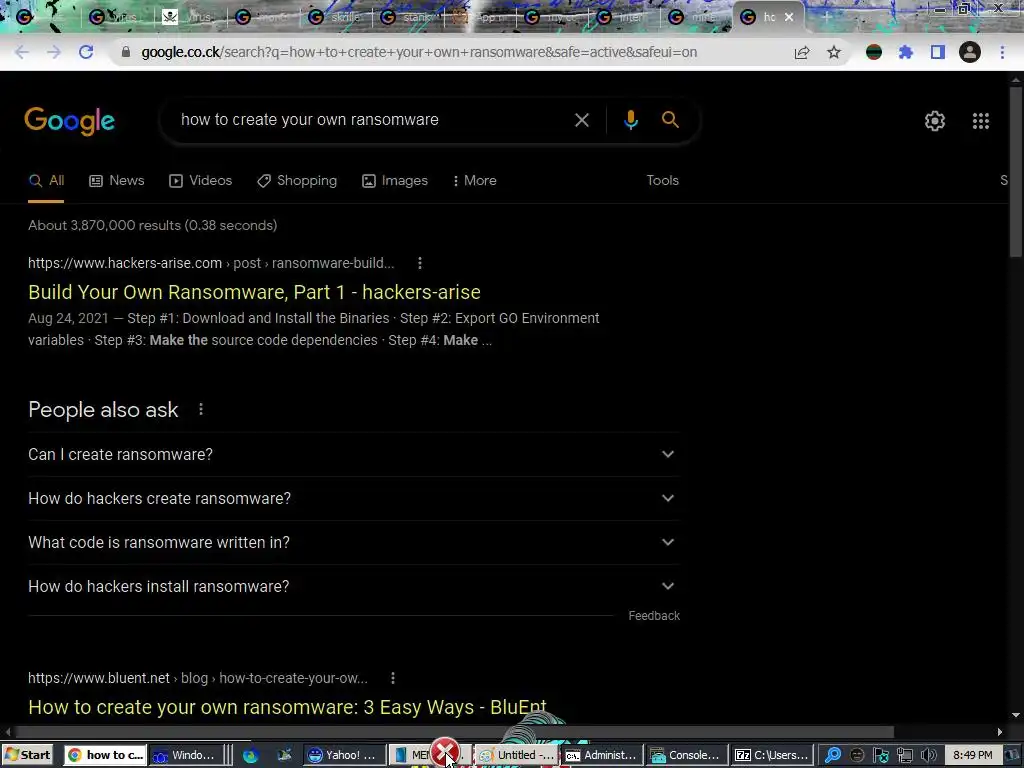Open the 'Untitled -' Paint taskbar window
The image size is (1024, 768).
[517, 755]
